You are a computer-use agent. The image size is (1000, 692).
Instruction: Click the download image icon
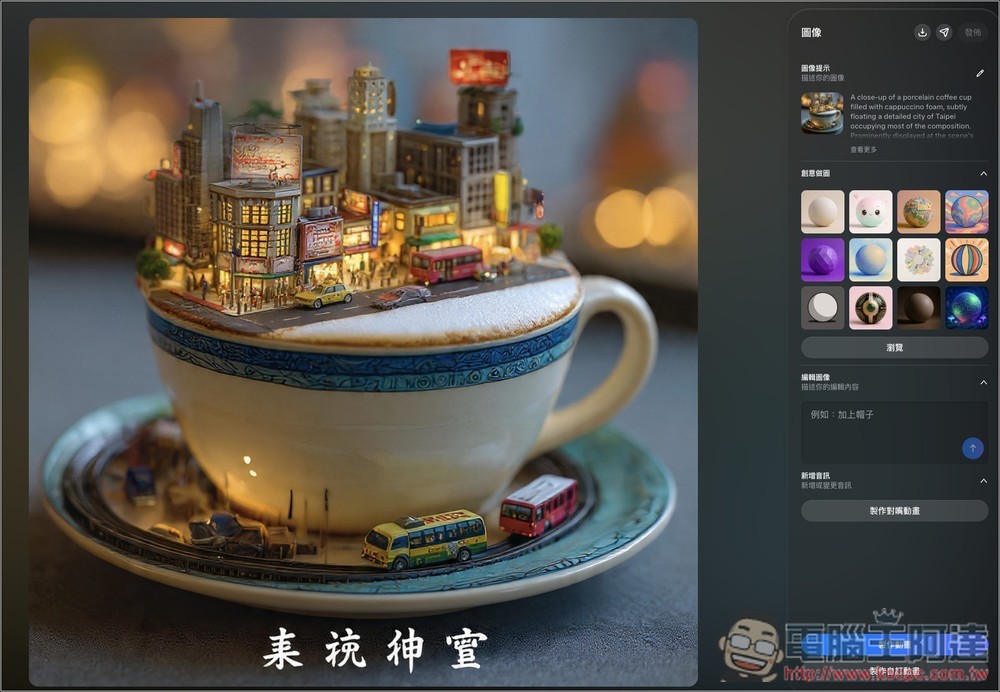922,32
